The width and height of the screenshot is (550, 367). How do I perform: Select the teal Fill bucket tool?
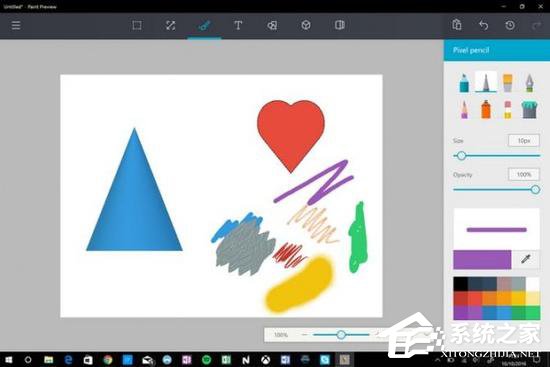529,109
